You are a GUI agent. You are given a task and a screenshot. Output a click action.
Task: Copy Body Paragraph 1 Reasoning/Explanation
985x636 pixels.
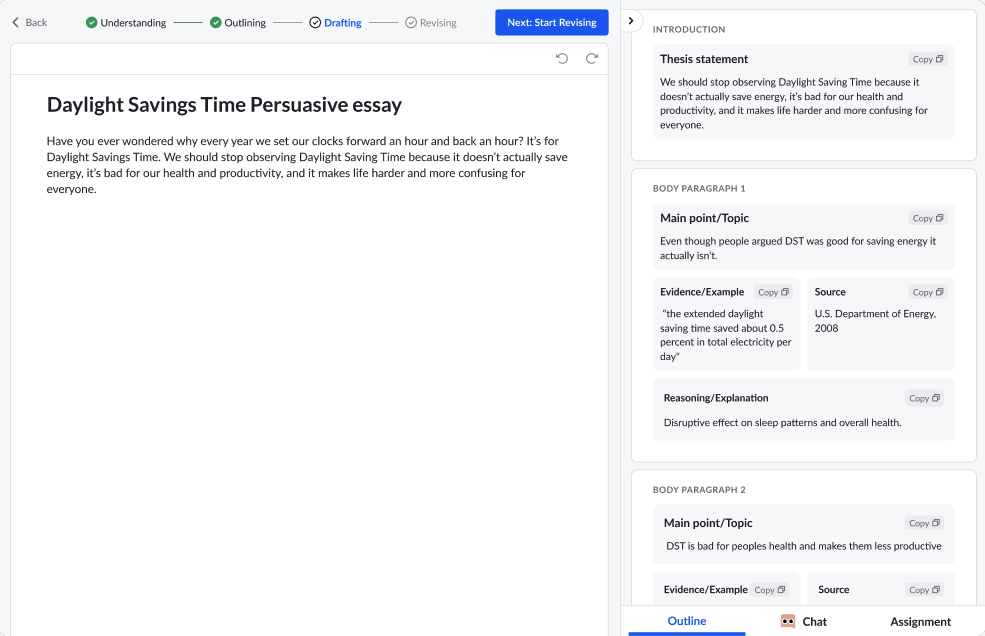(x=924, y=398)
